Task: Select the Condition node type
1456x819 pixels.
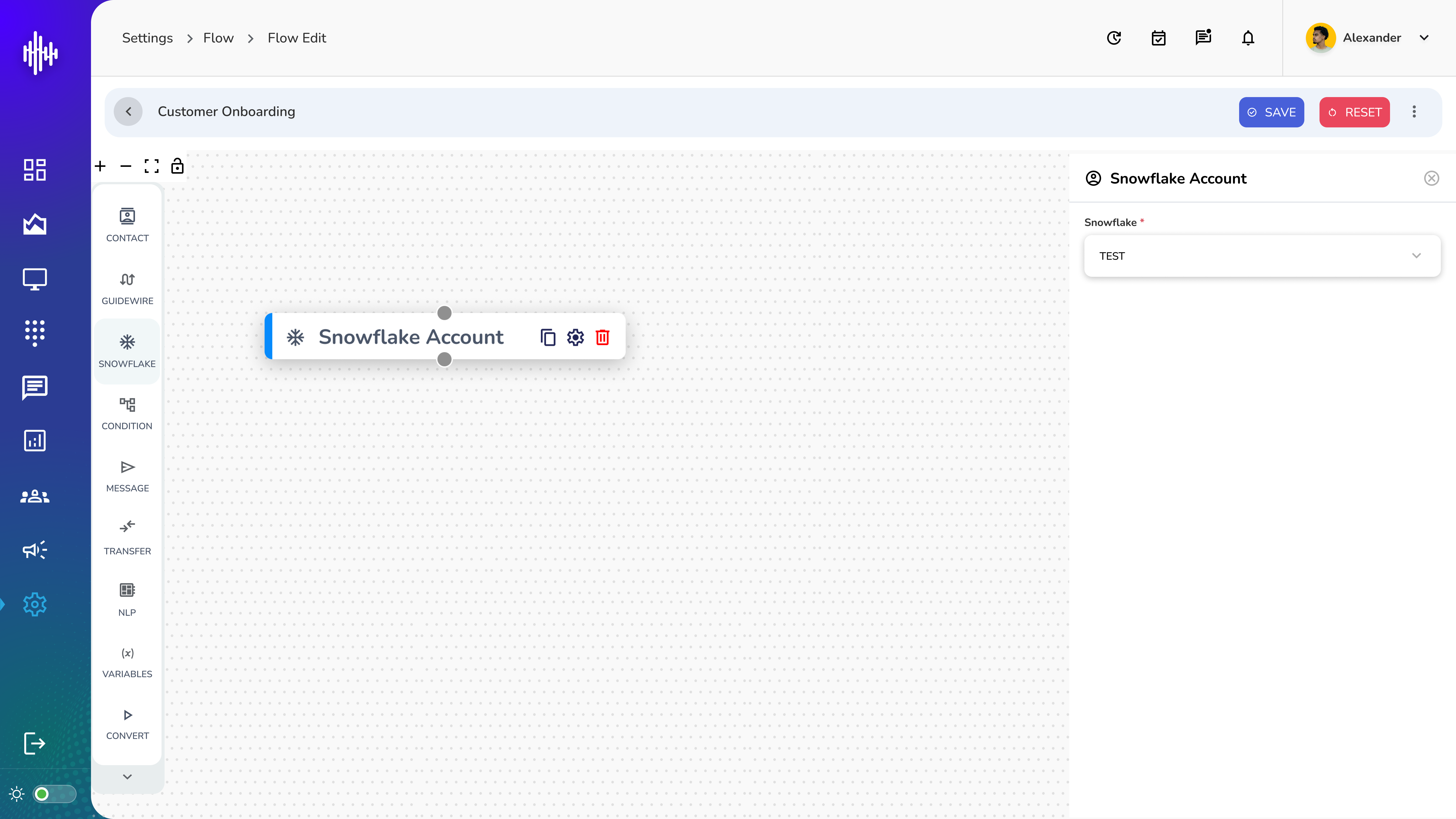Action: [x=127, y=413]
